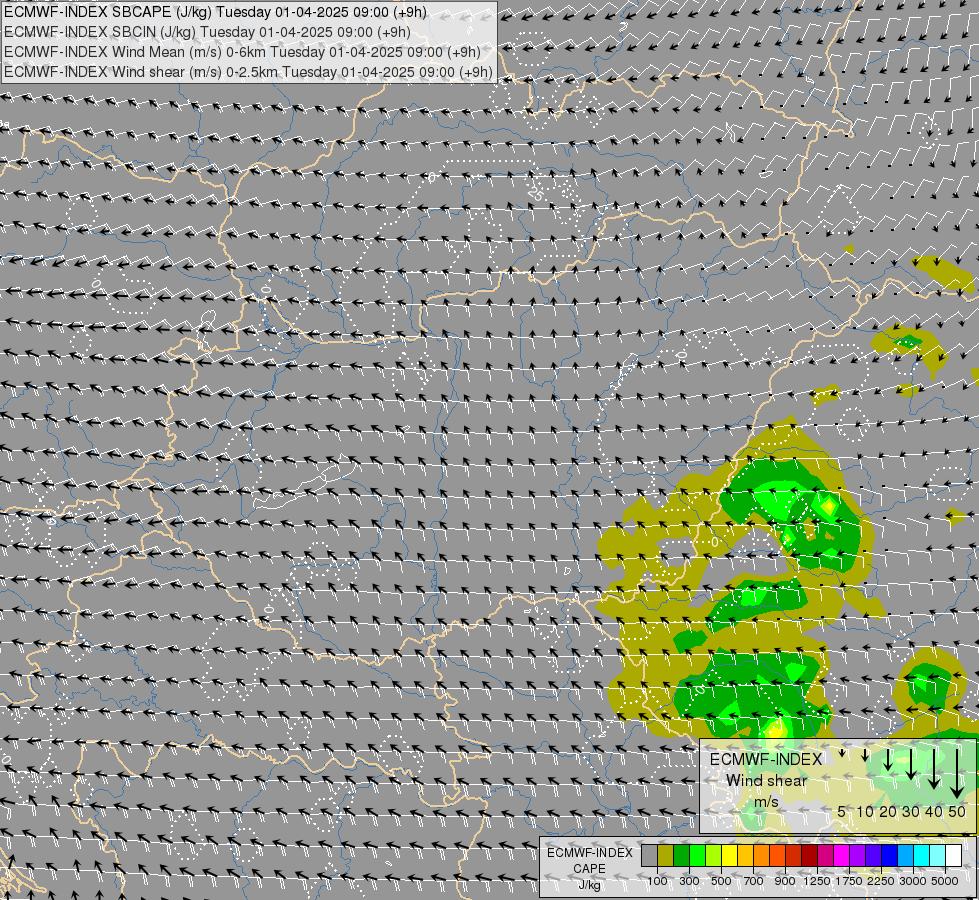
Task: Click the 500 value on CAPE scale
Action: (x=721, y=881)
